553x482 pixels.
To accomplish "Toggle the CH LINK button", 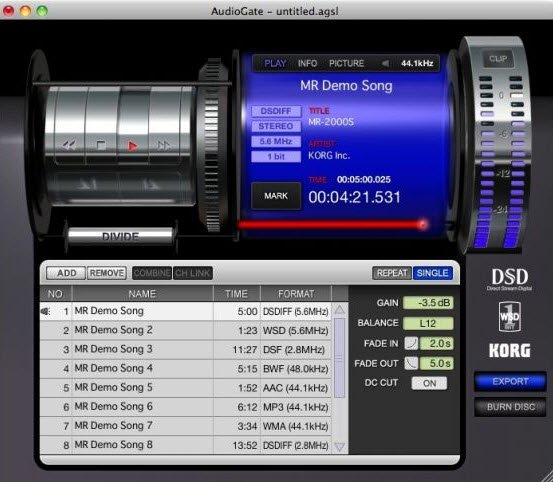I will (x=193, y=273).
